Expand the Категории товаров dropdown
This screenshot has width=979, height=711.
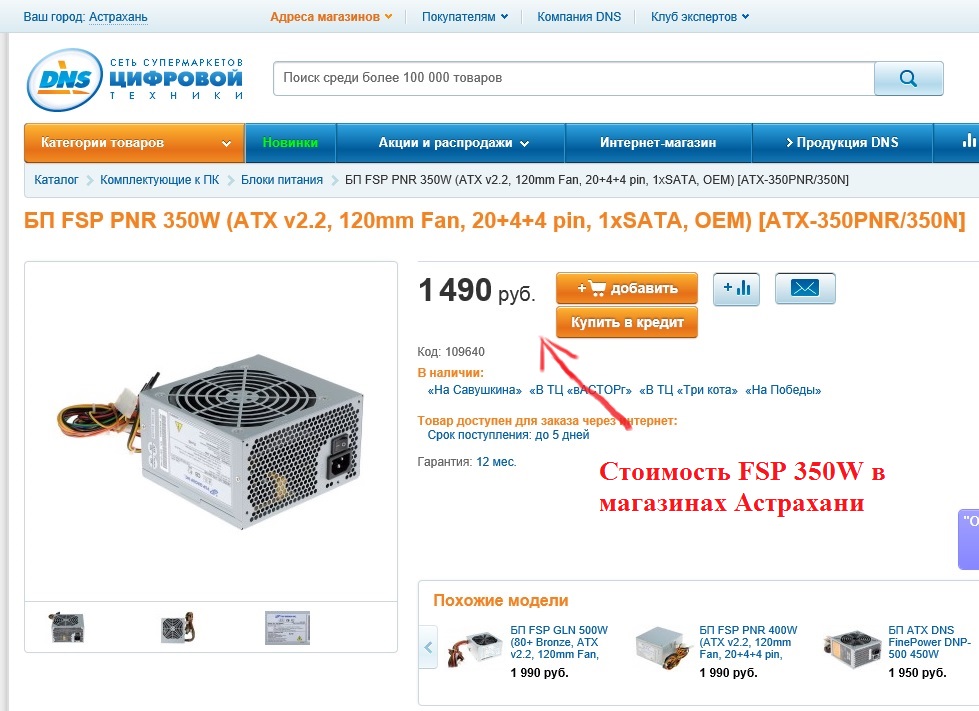click(134, 143)
